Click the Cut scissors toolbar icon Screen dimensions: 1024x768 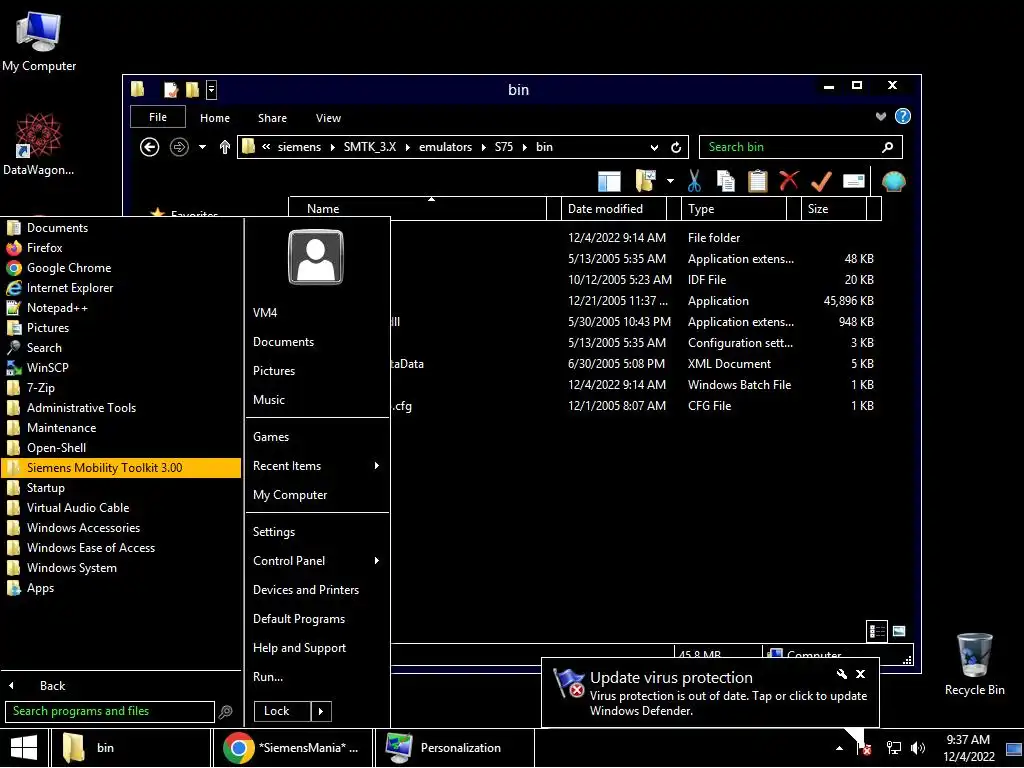pos(694,181)
